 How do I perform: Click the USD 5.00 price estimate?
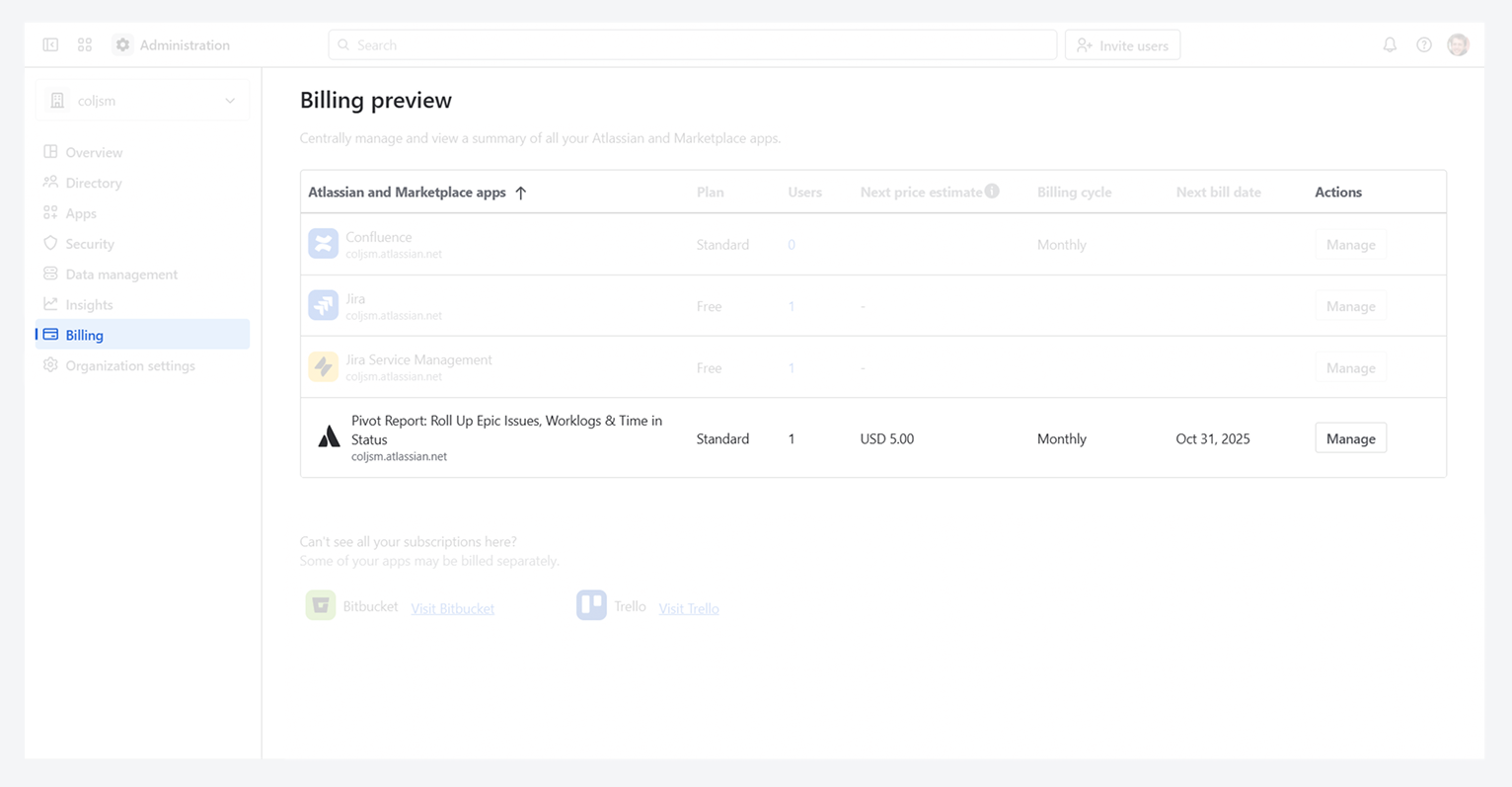pyautogui.click(x=886, y=438)
